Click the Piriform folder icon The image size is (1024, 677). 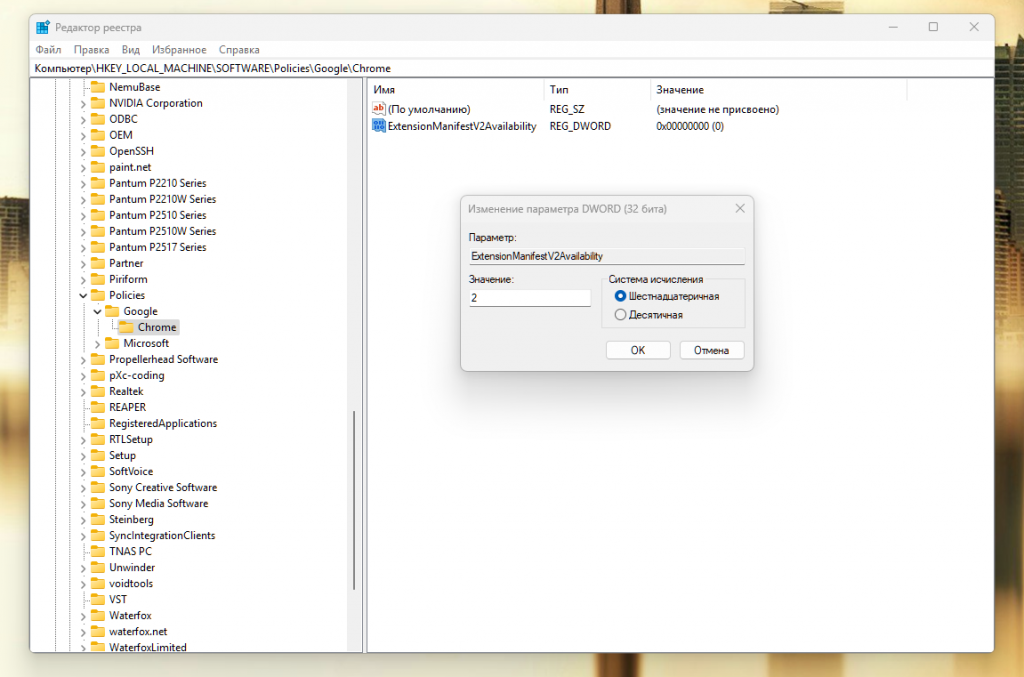(98, 279)
